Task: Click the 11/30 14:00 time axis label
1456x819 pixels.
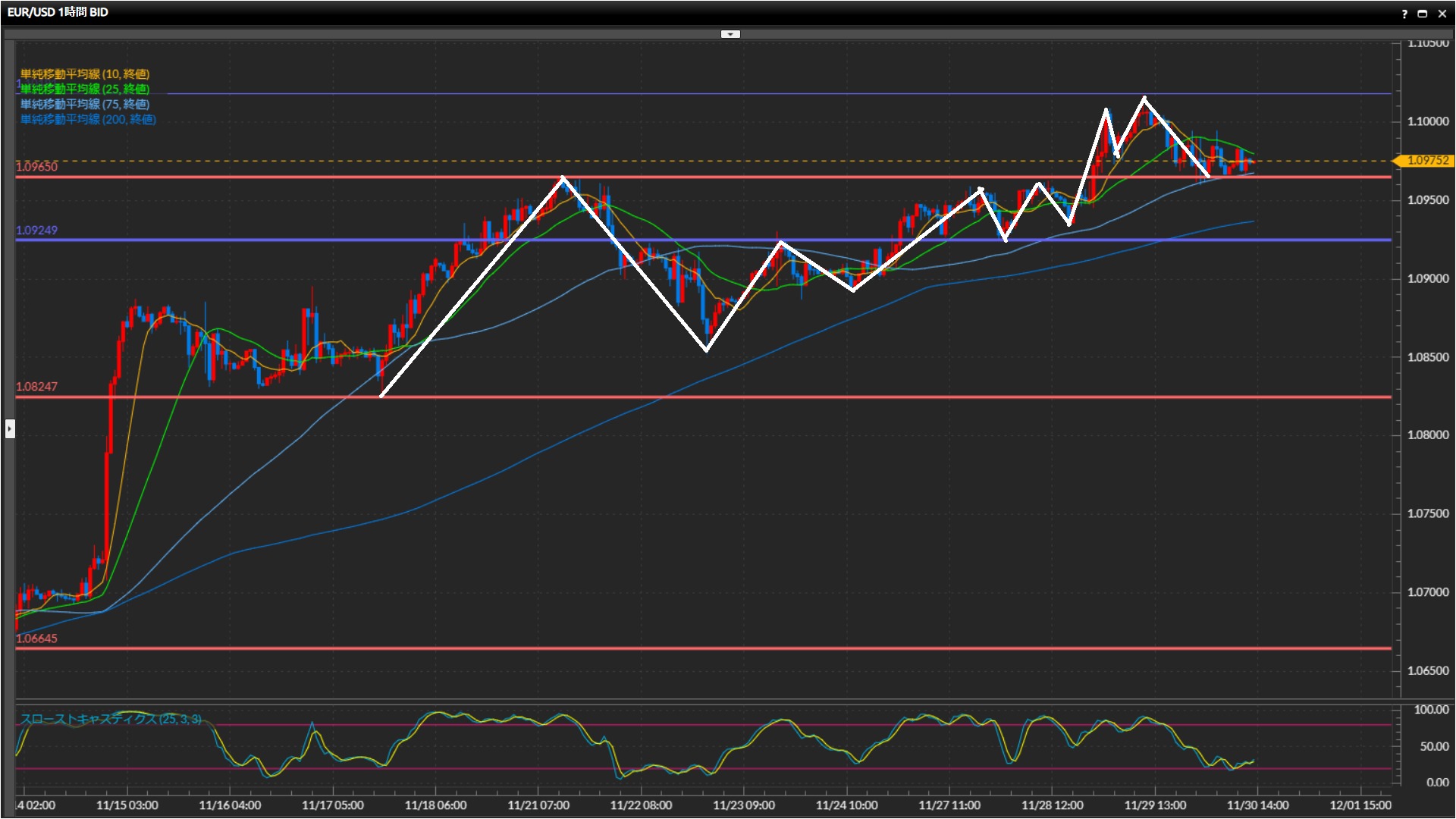Action: pyautogui.click(x=1257, y=805)
